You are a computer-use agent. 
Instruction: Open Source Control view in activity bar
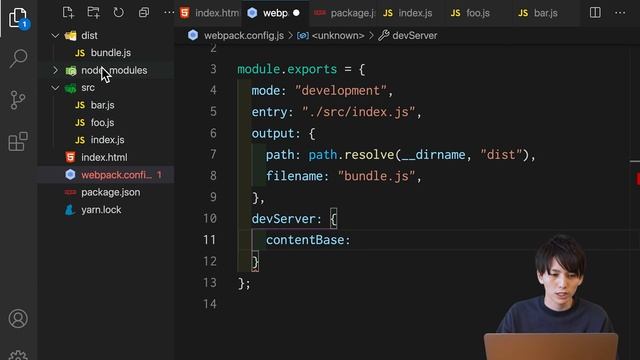tap(18, 100)
